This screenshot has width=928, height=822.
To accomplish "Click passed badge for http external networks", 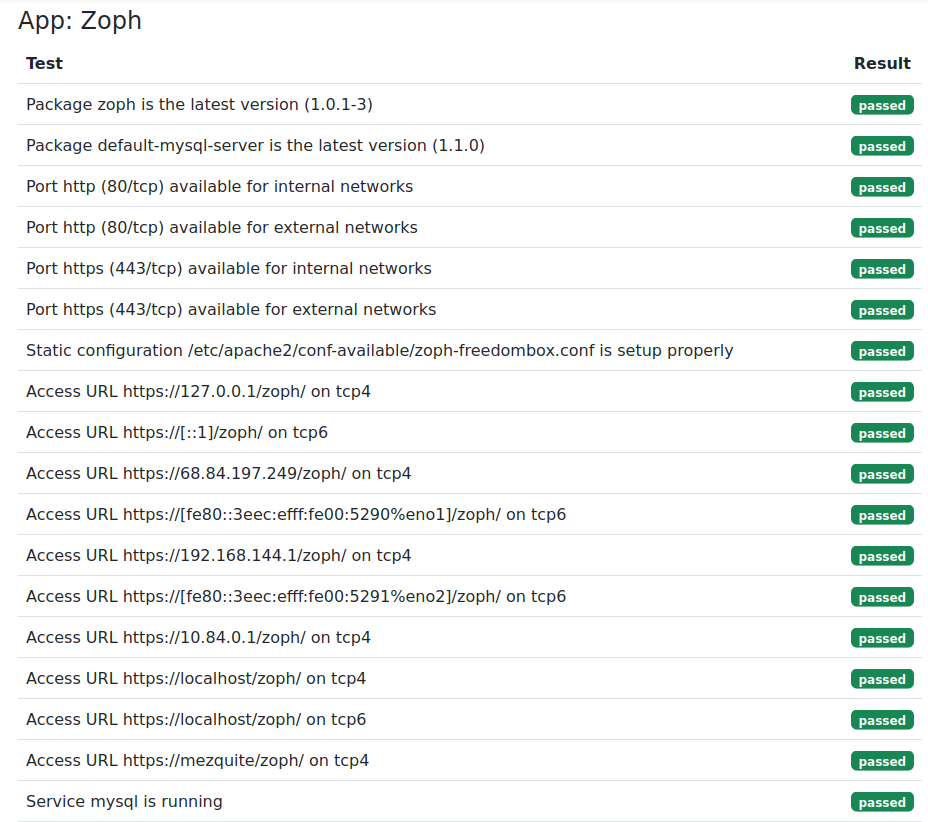I will coord(881,228).
